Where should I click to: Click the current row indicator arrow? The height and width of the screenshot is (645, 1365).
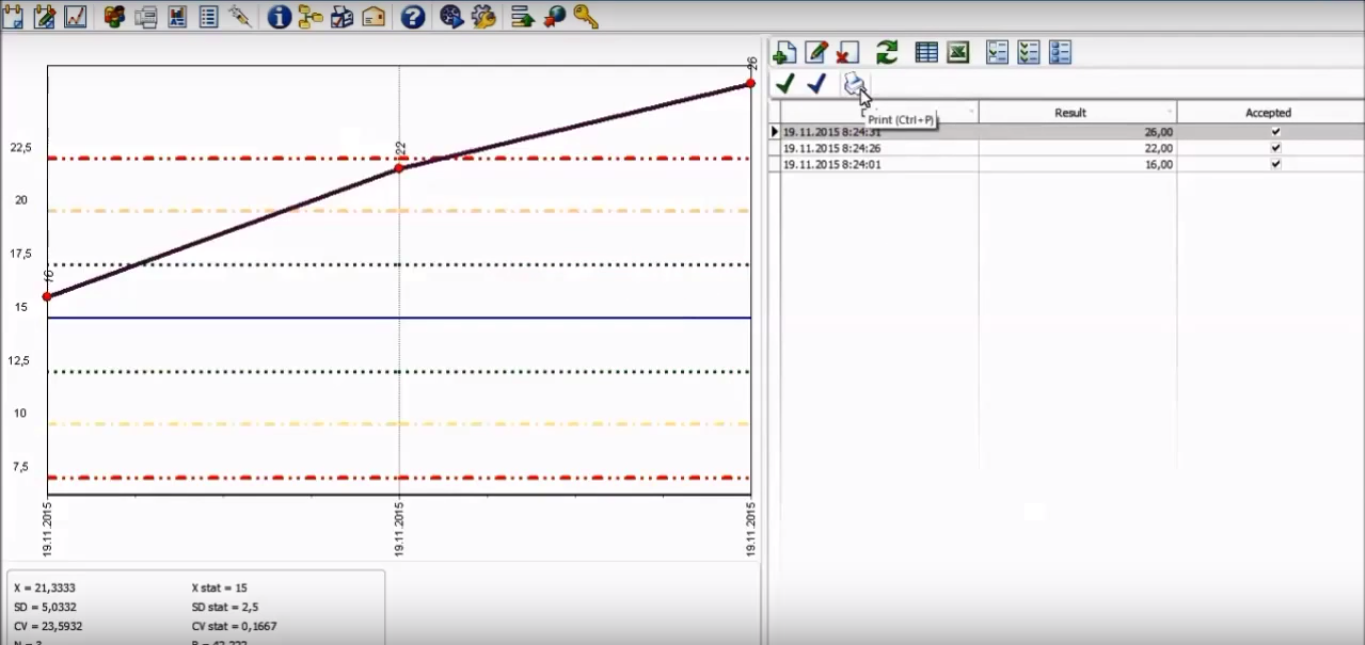coord(774,131)
